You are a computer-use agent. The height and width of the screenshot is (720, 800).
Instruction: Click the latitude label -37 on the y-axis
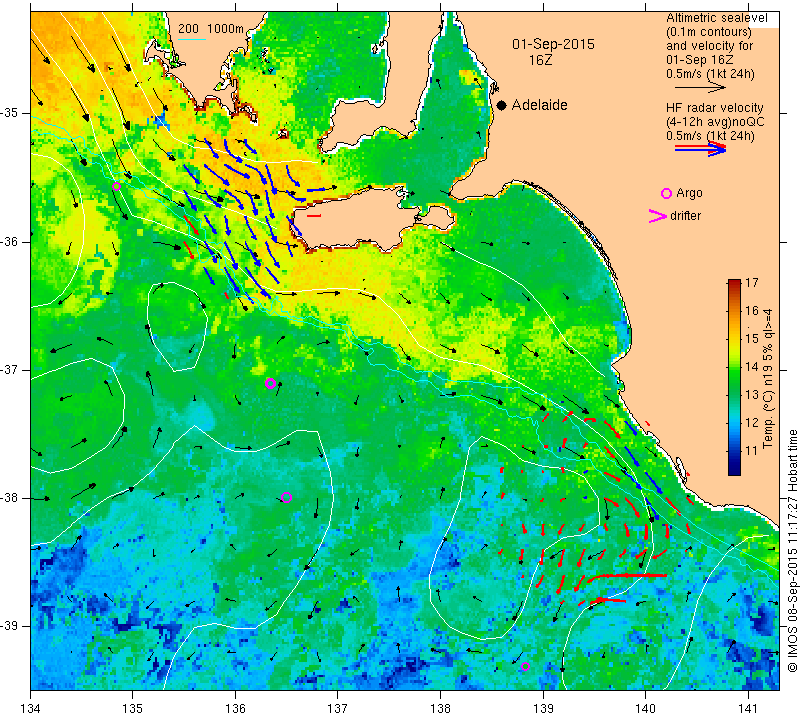tap(9, 369)
